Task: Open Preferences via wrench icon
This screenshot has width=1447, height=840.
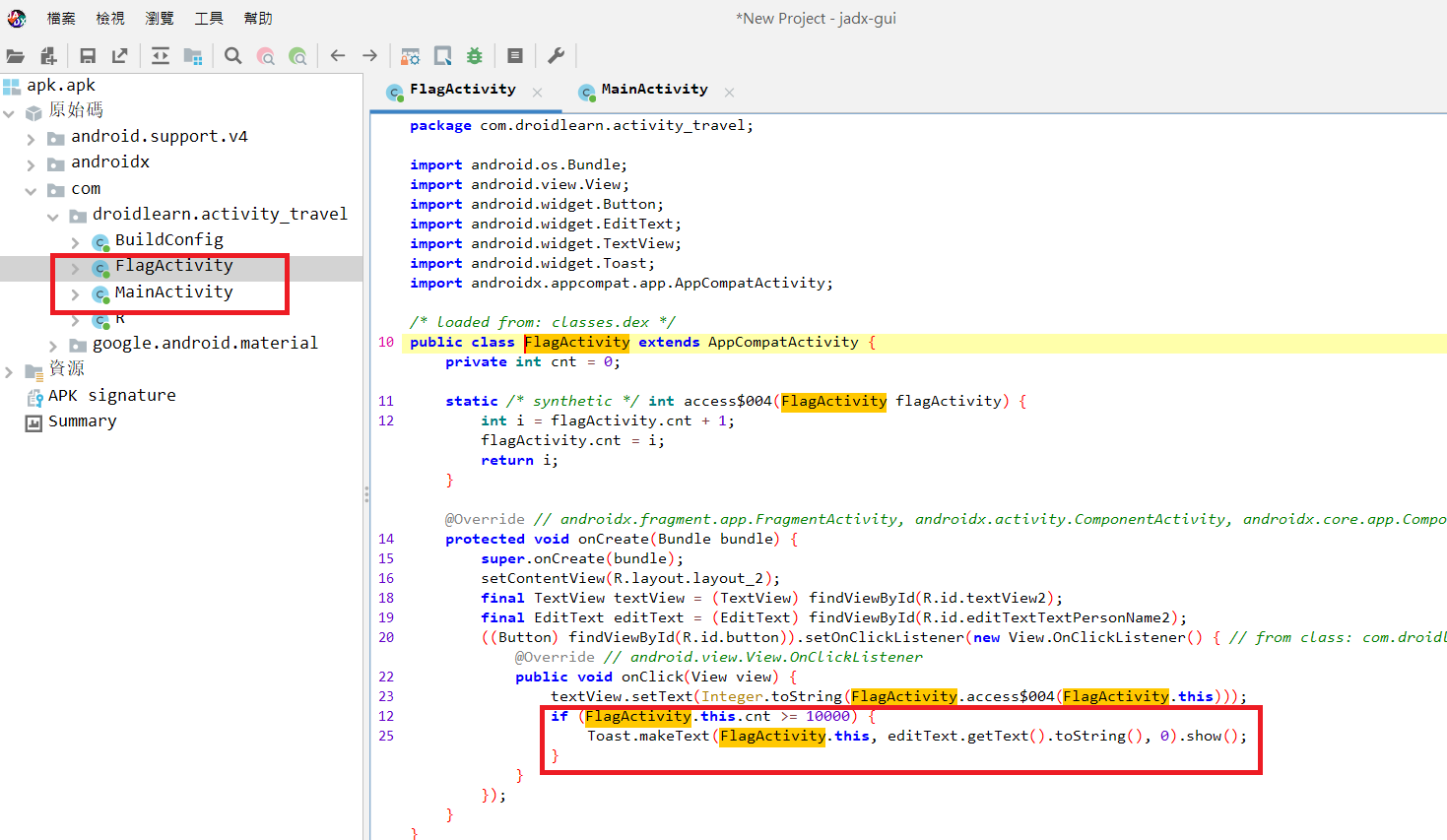Action: 556,56
